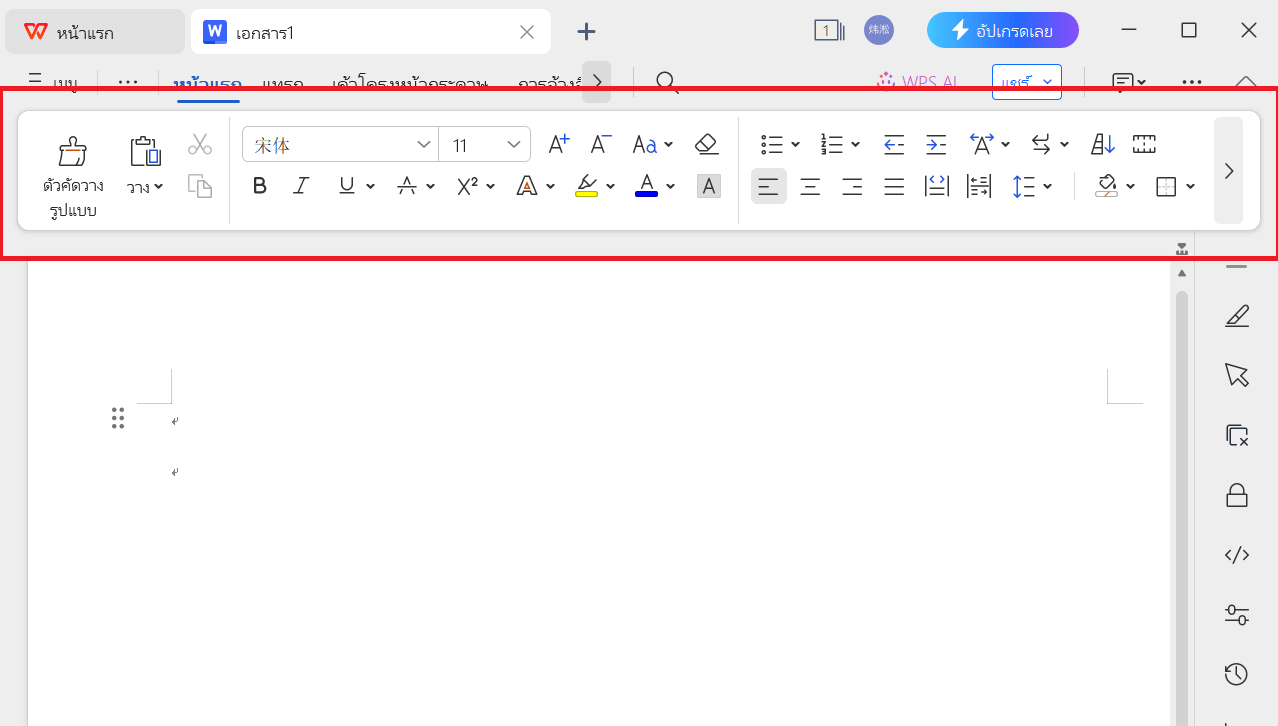Show more ribbon tabs with arrow
The width and height of the screenshot is (1278, 726).
596,82
